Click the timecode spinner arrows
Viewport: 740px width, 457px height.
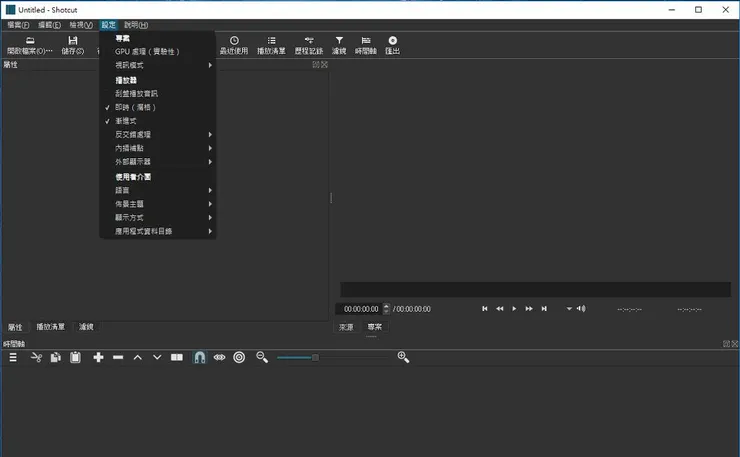pyautogui.click(x=387, y=309)
